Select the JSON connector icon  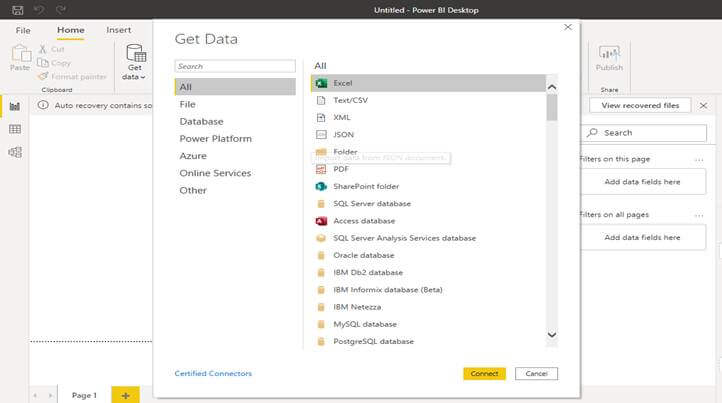pos(321,134)
